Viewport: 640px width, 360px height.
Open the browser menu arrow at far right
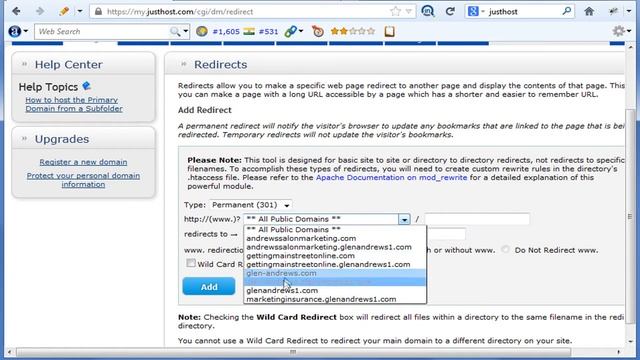point(629,11)
